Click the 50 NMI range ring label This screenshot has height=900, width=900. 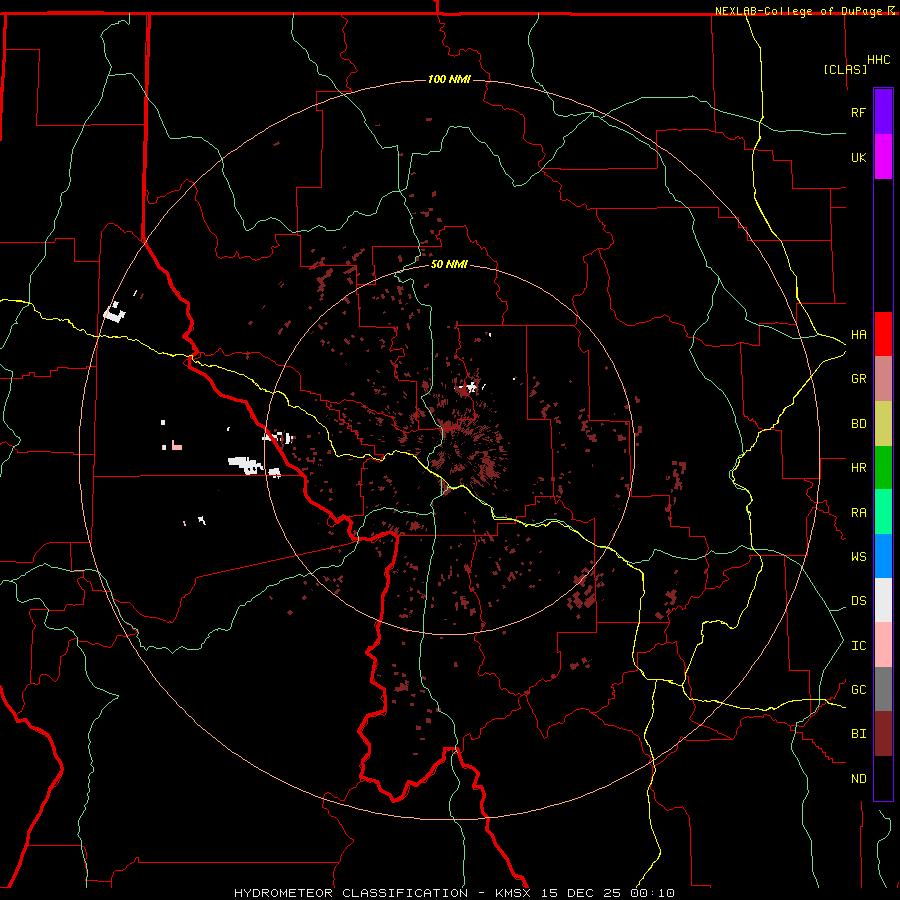click(x=449, y=264)
